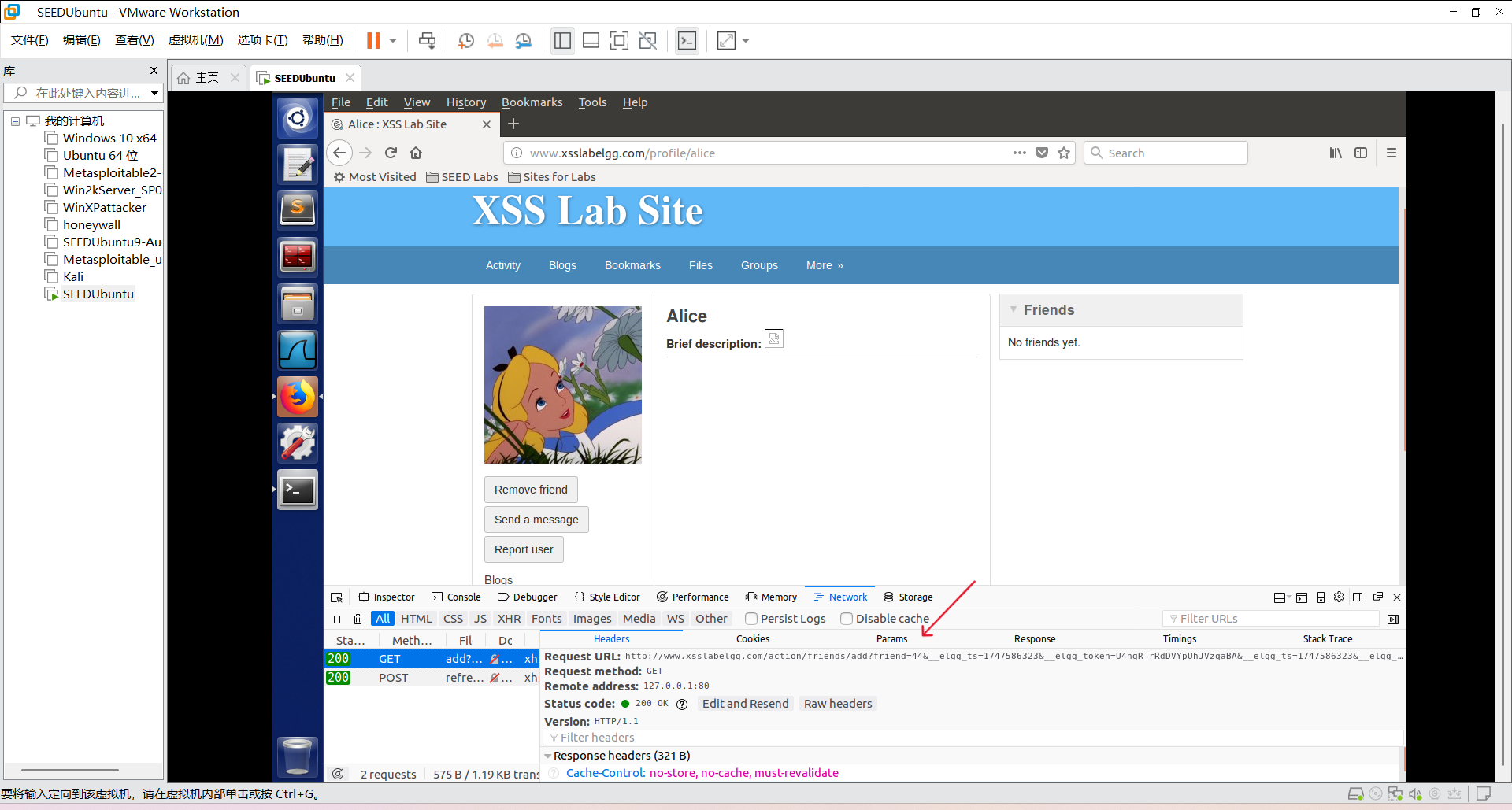
Task: Click the Remove friend button
Action: [x=531, y=490]
